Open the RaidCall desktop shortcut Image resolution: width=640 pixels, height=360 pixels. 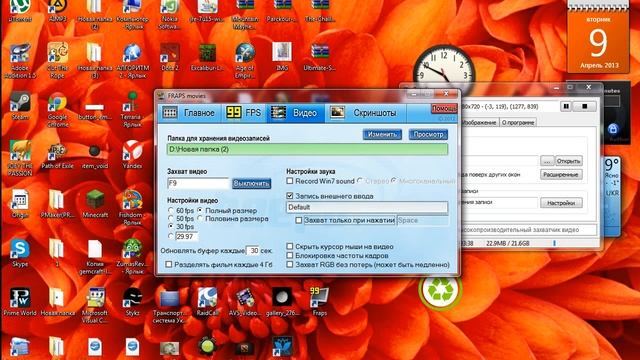point(207,302)
